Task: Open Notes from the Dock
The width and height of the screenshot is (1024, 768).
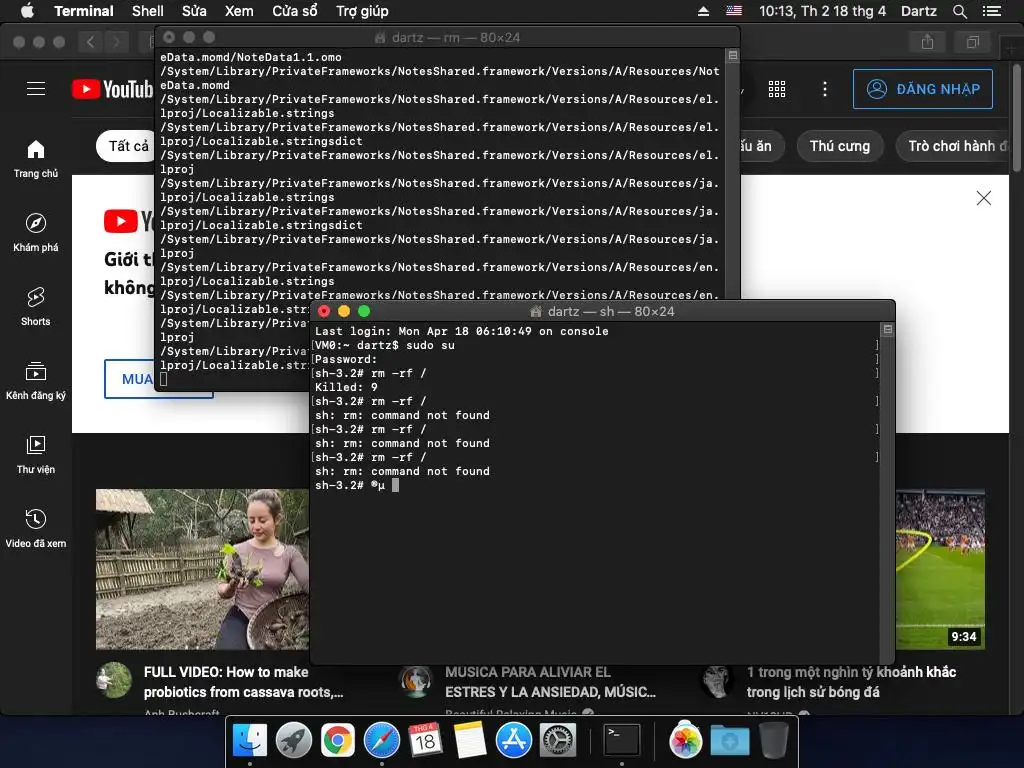Action: pyautogui.click(x=470, y=741)
